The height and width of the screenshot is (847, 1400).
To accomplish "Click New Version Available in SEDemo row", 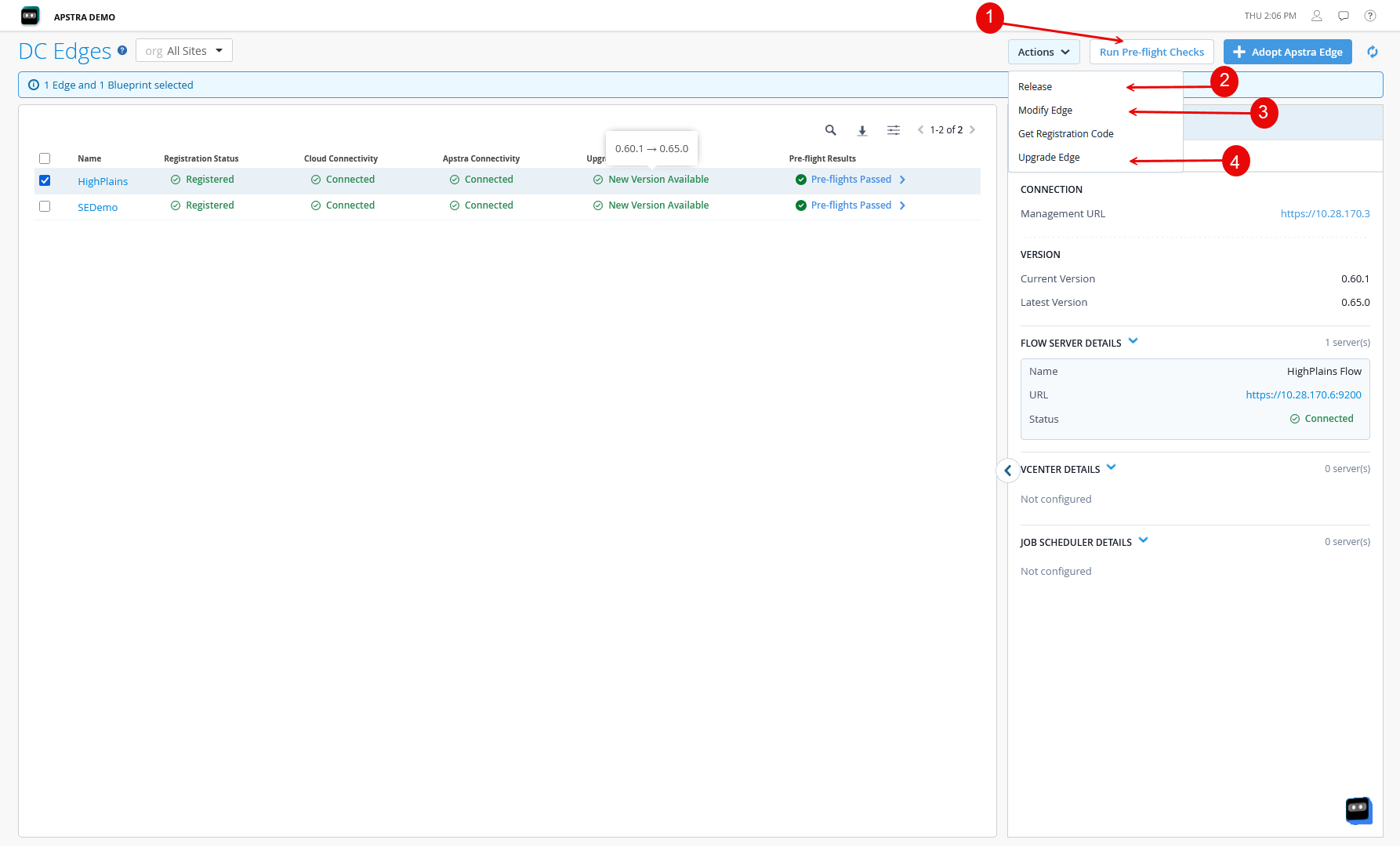I will 658,205.
